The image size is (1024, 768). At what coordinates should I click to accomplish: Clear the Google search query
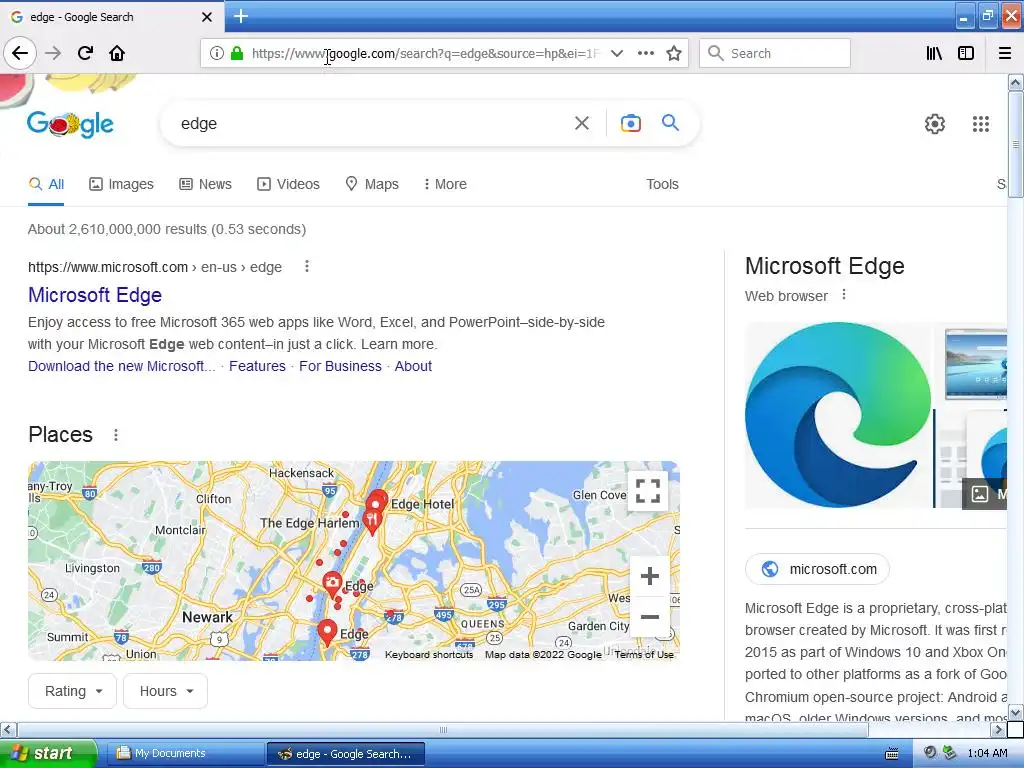coord(581,123)
